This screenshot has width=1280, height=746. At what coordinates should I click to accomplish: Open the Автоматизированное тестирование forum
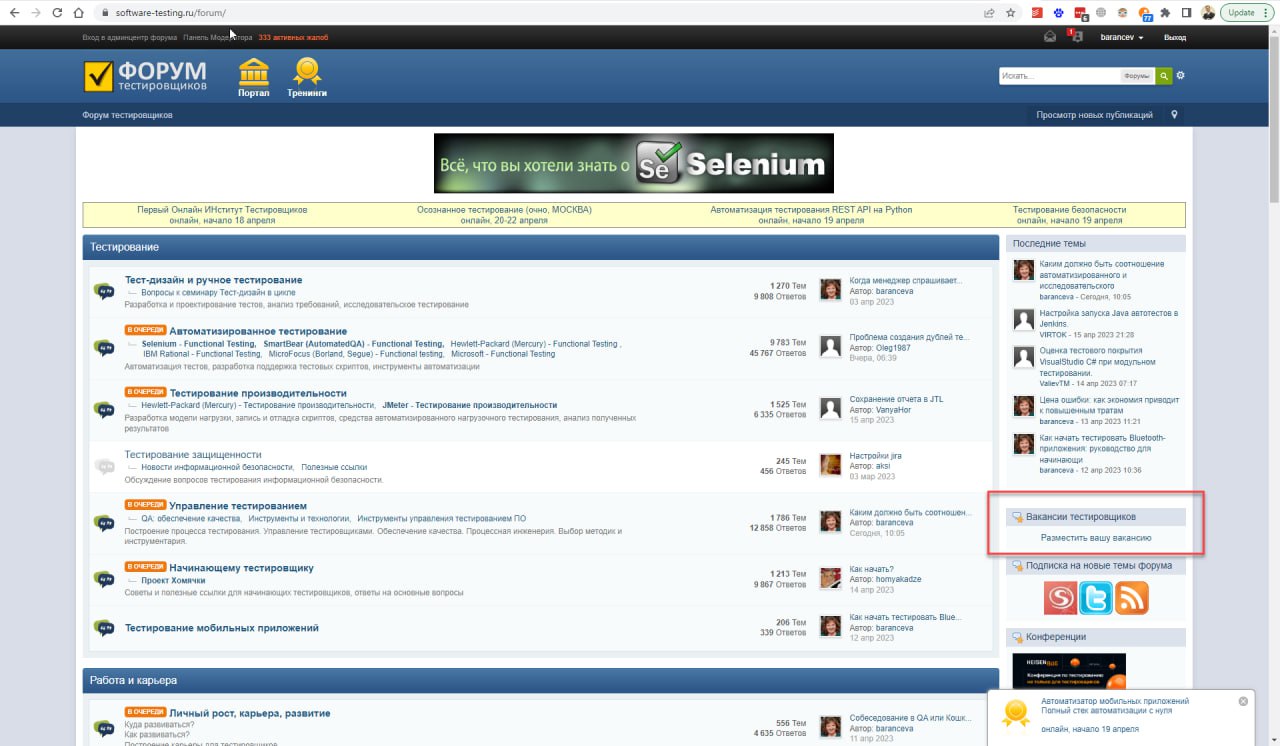tap(258, 331)
